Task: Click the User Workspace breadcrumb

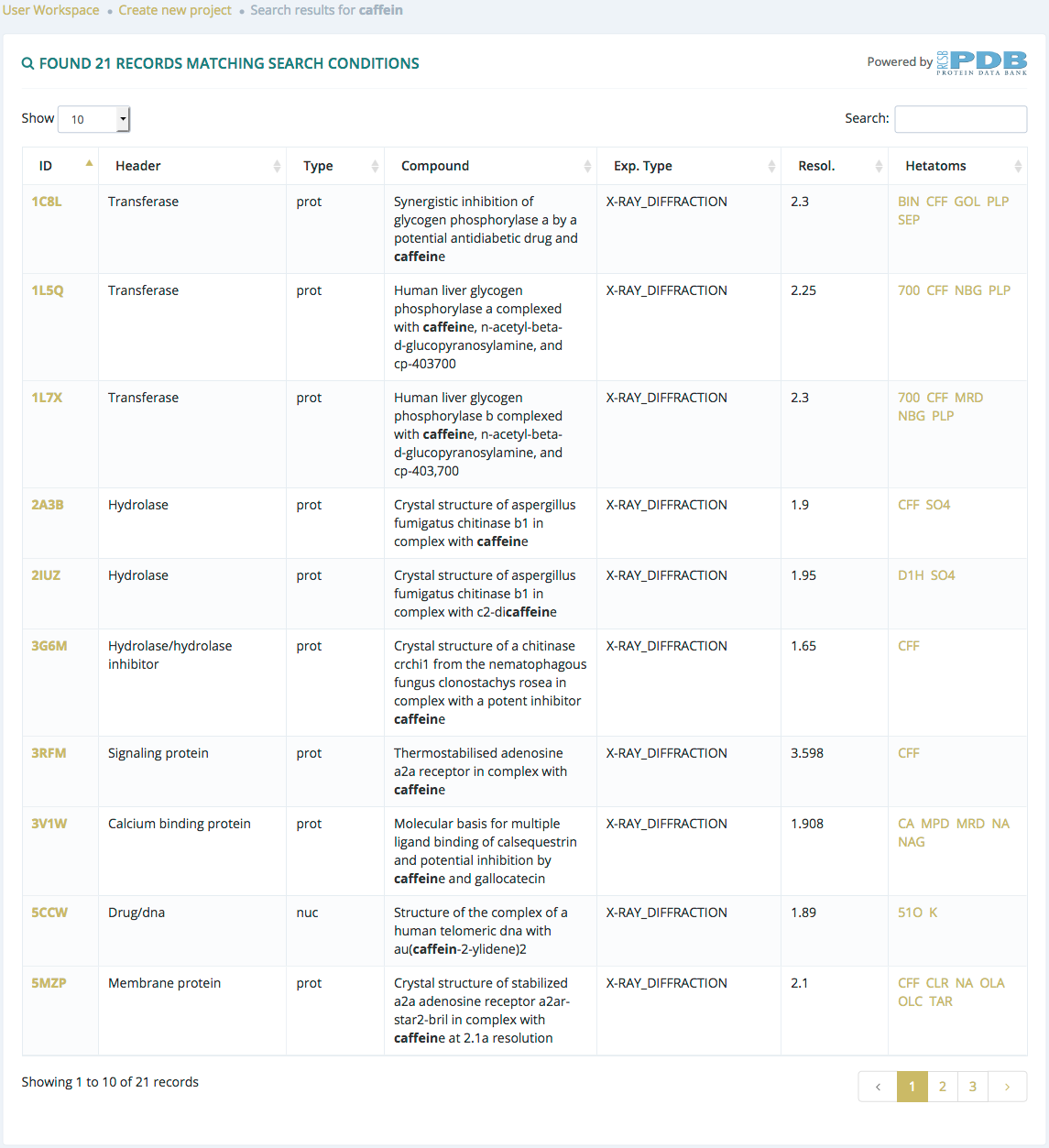Action: tap(50, 10)
